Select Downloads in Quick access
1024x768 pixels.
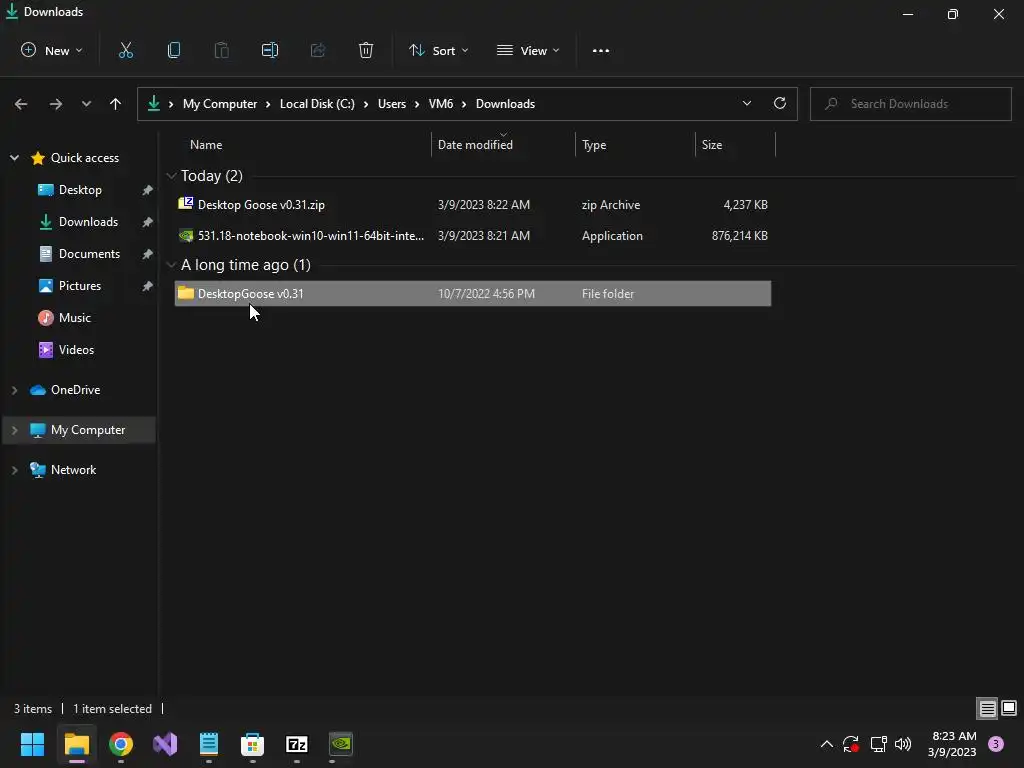[88, 221]
